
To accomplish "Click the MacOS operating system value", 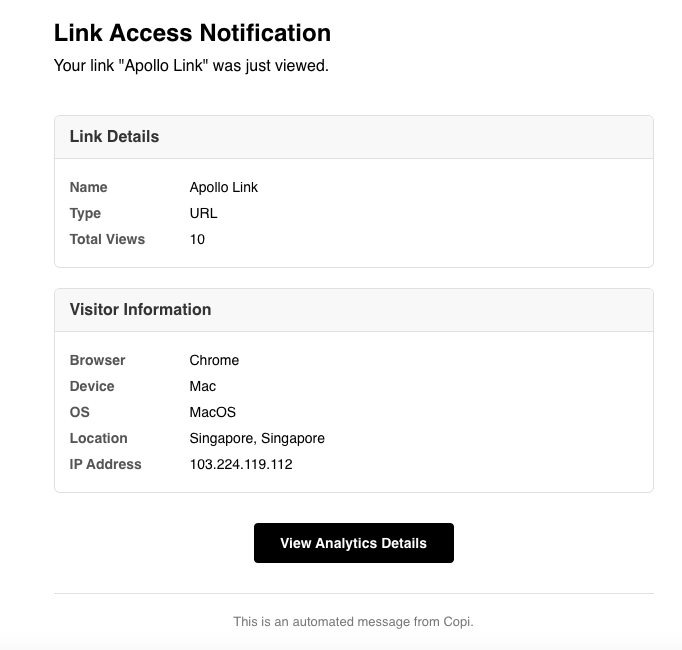I will click(212, 412).
